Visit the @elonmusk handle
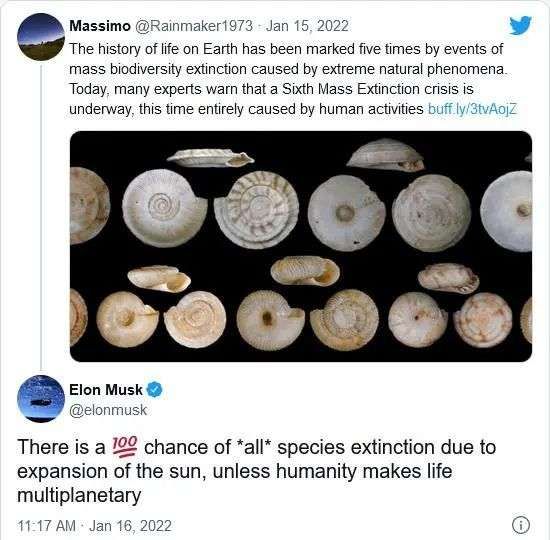The height and width of the screenshot is (540, 550). click(108, 410)
